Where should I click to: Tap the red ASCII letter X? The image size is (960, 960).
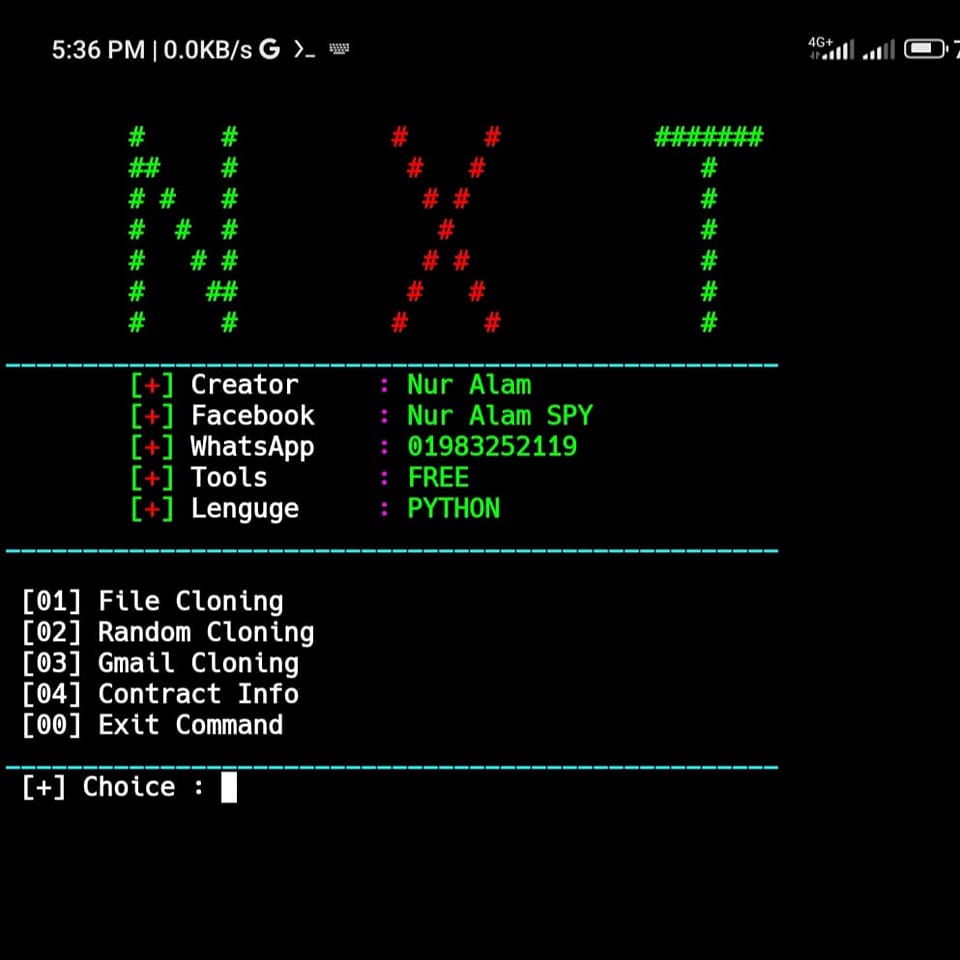(446, 230)
